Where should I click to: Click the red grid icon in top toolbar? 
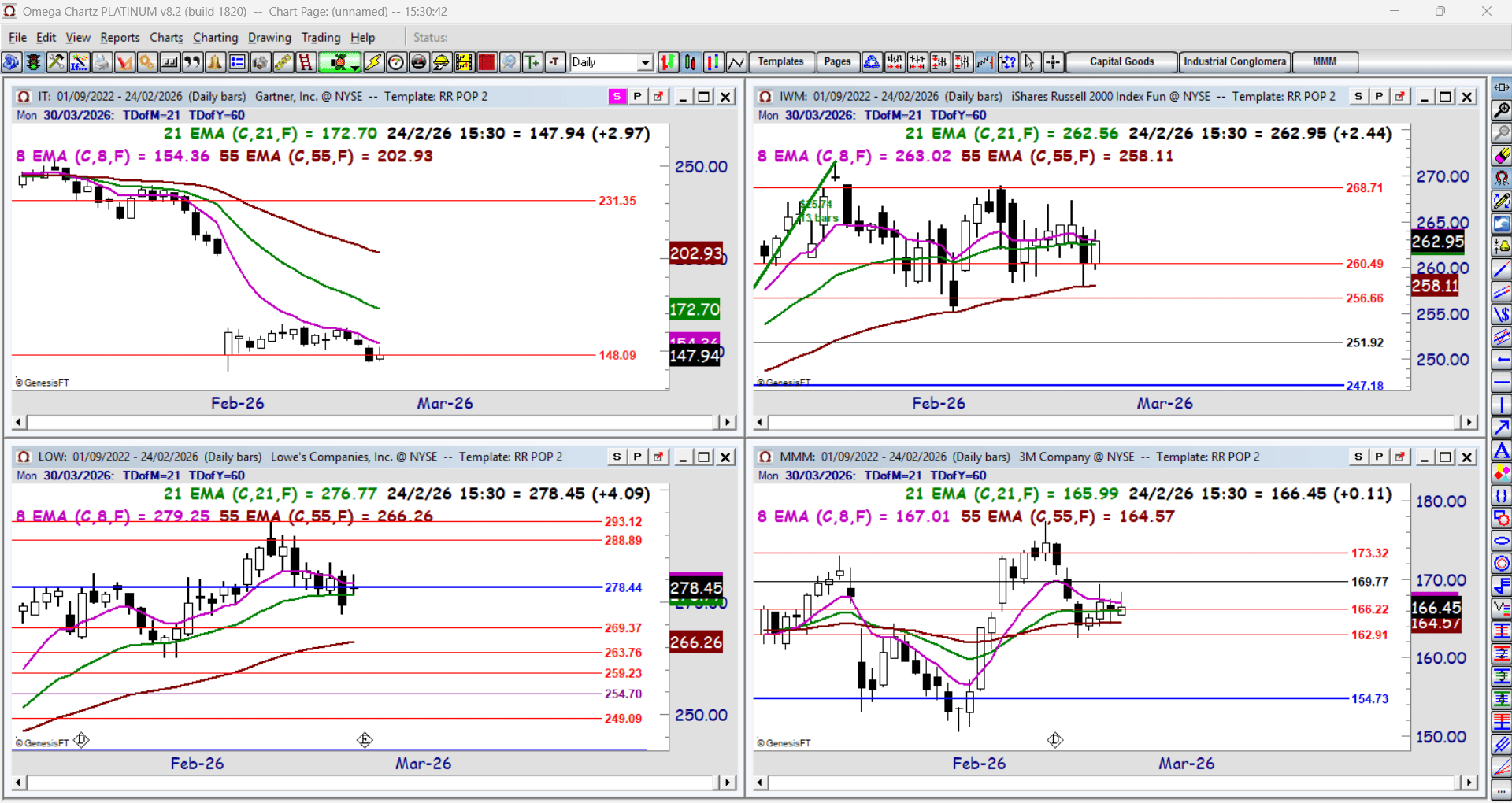click(487, 62)
